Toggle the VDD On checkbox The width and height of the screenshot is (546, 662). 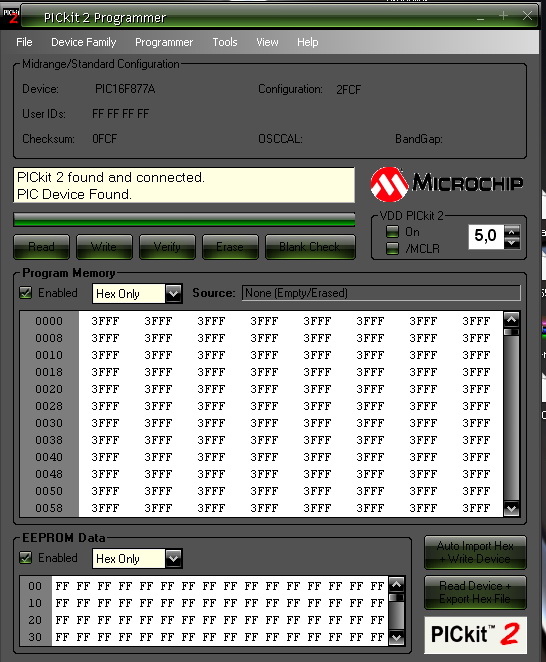[392, 232]
